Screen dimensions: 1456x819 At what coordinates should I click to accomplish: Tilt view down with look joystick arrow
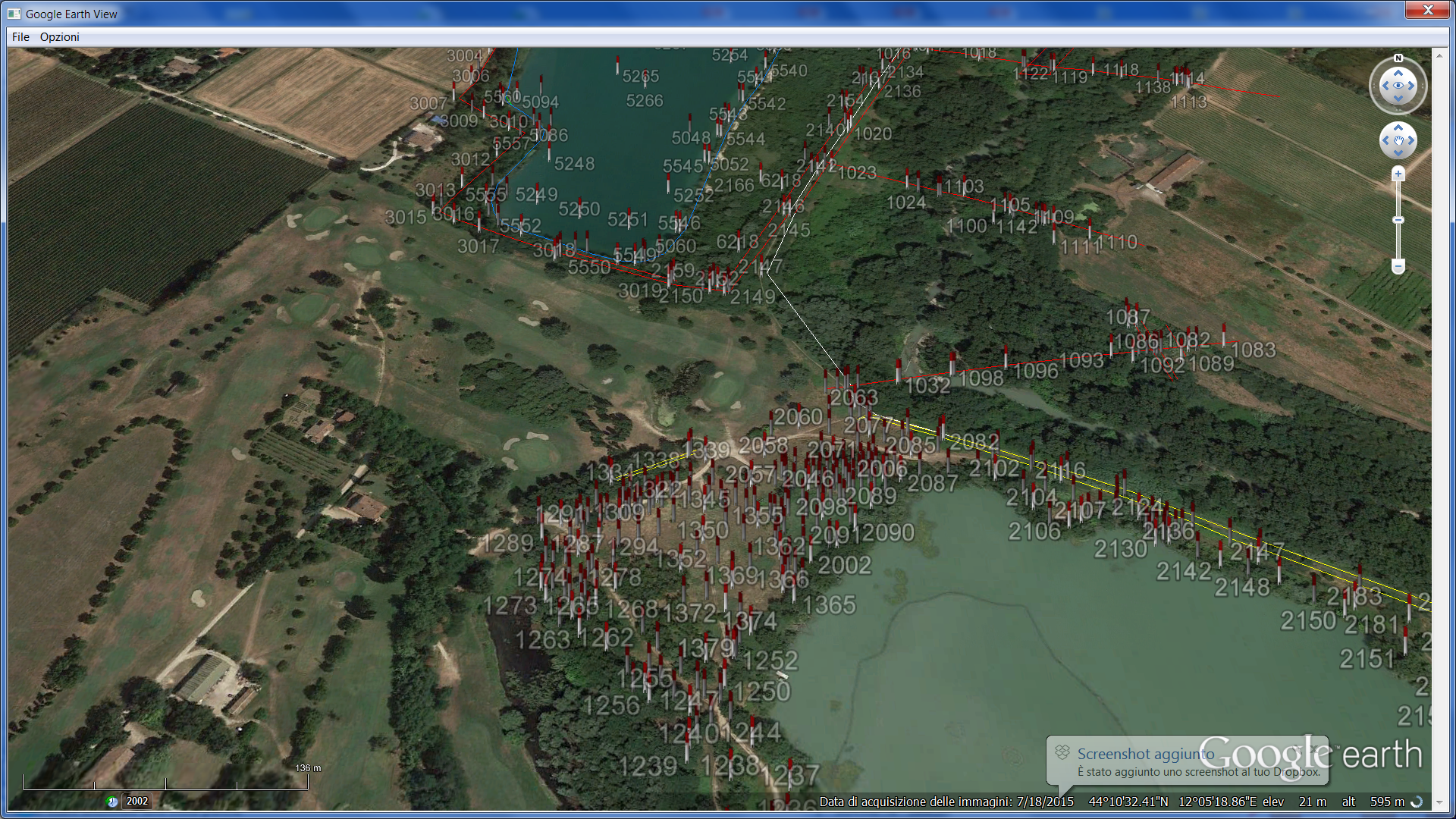coord(1398,99)
